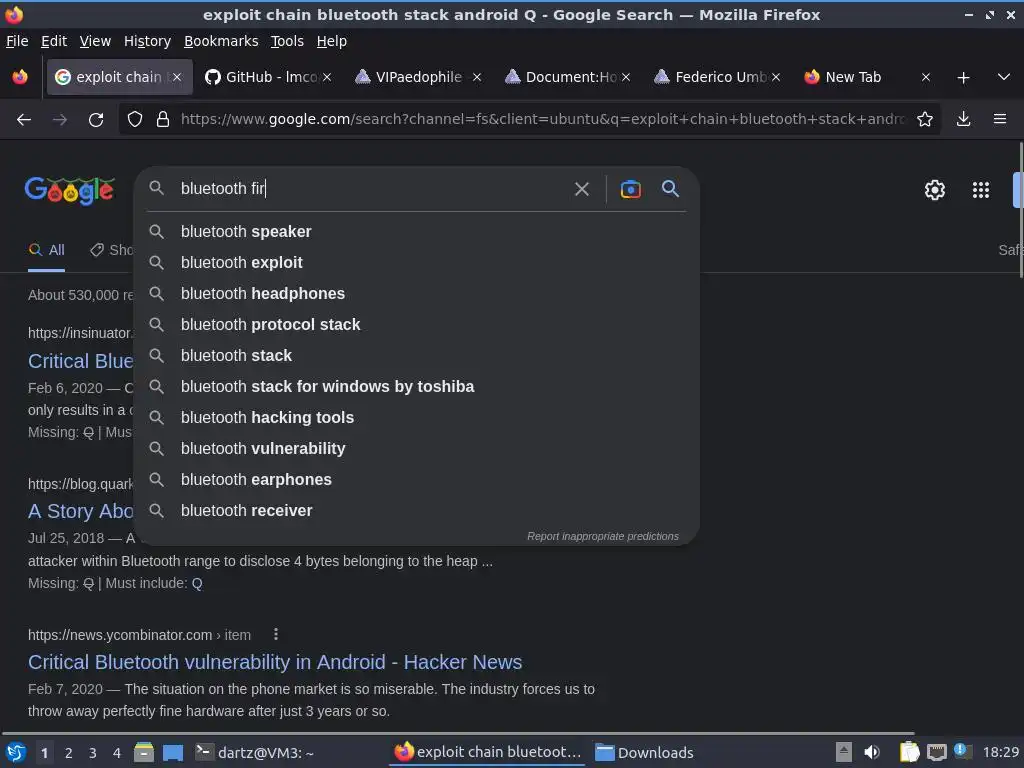Open Downloads window from taskbar
This screenshot has width=1024, height=768.
click(645, 753)
